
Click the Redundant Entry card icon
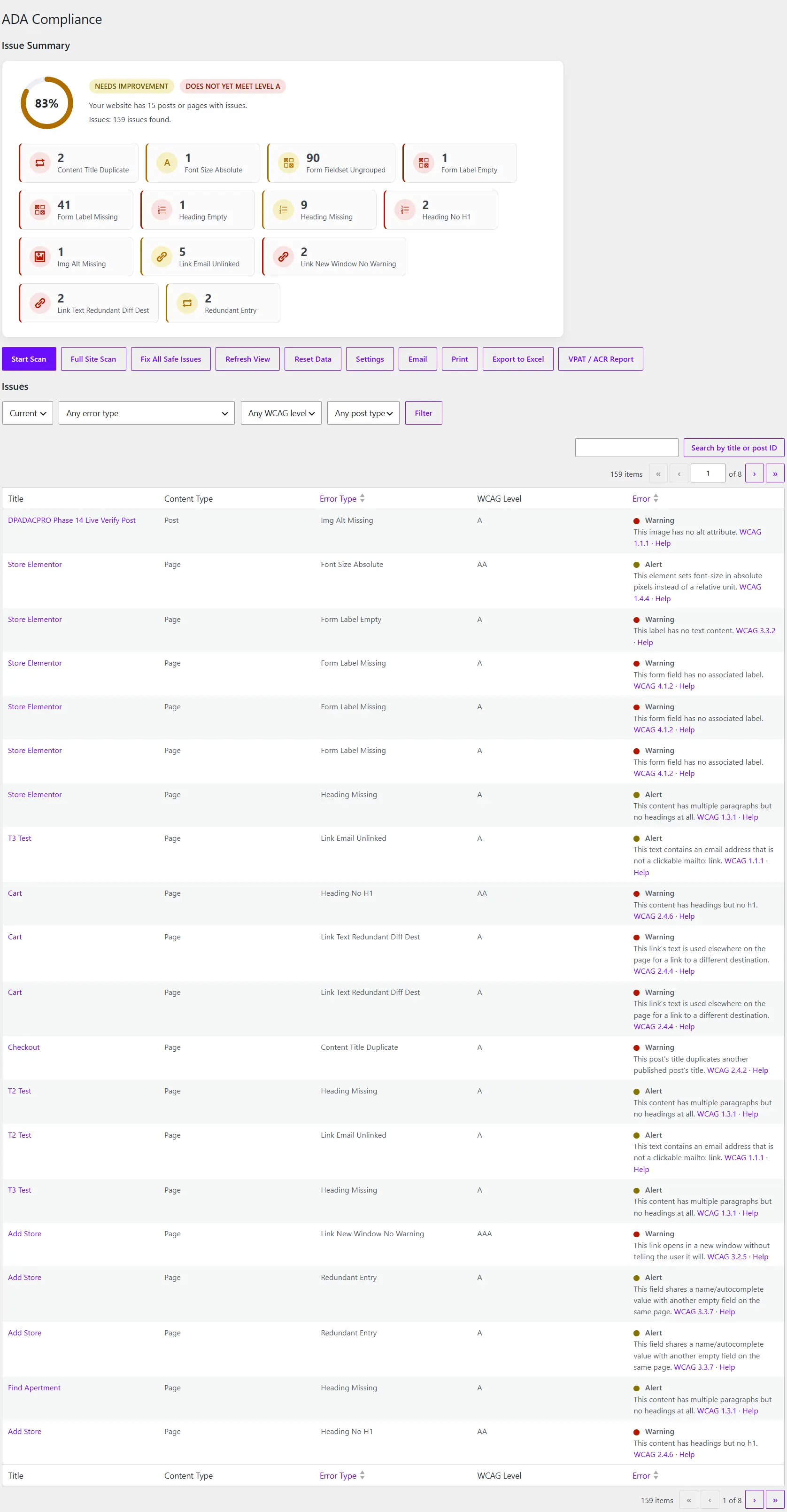click(x=187, y=303)
